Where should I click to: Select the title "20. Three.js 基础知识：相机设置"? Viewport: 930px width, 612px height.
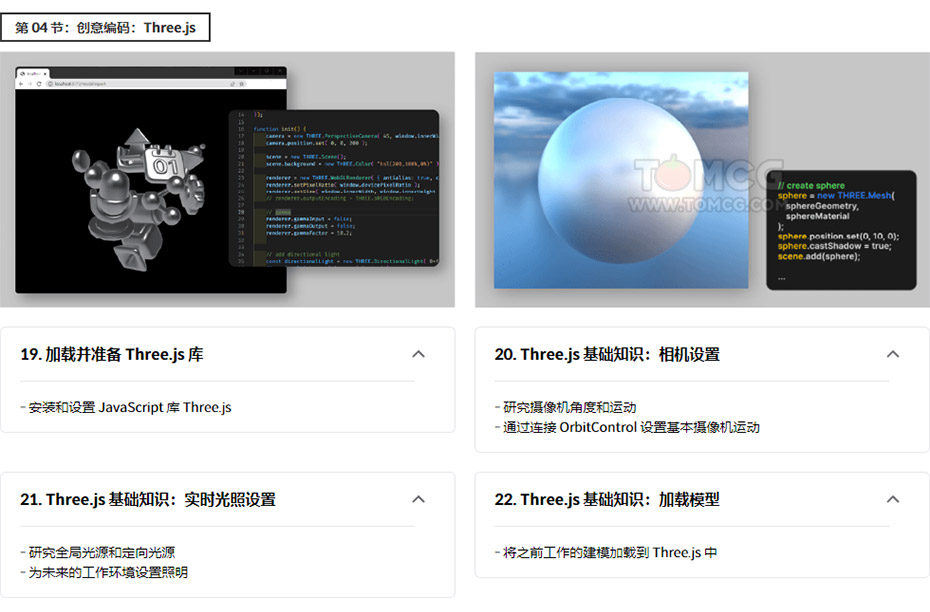607,355
